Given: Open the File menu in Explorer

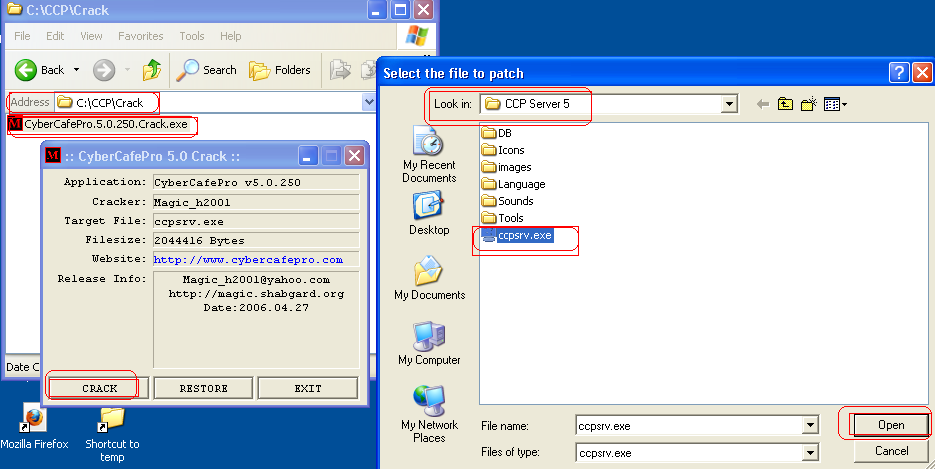Looking at the screenshot, I should tap(23, 36).
